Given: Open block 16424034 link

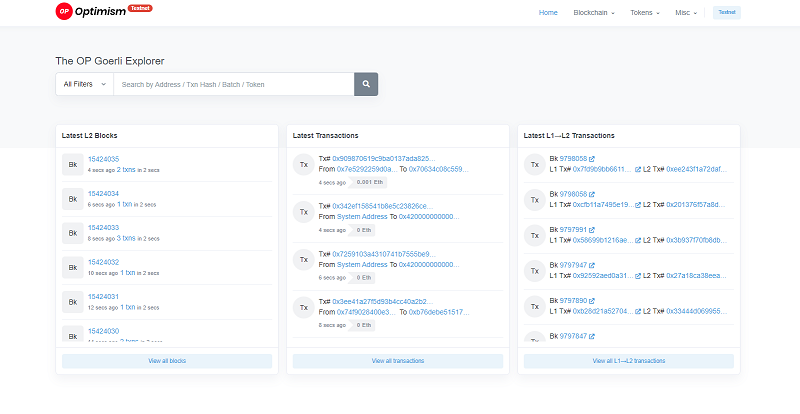Looking at the screenshot, I should point(103,193).
